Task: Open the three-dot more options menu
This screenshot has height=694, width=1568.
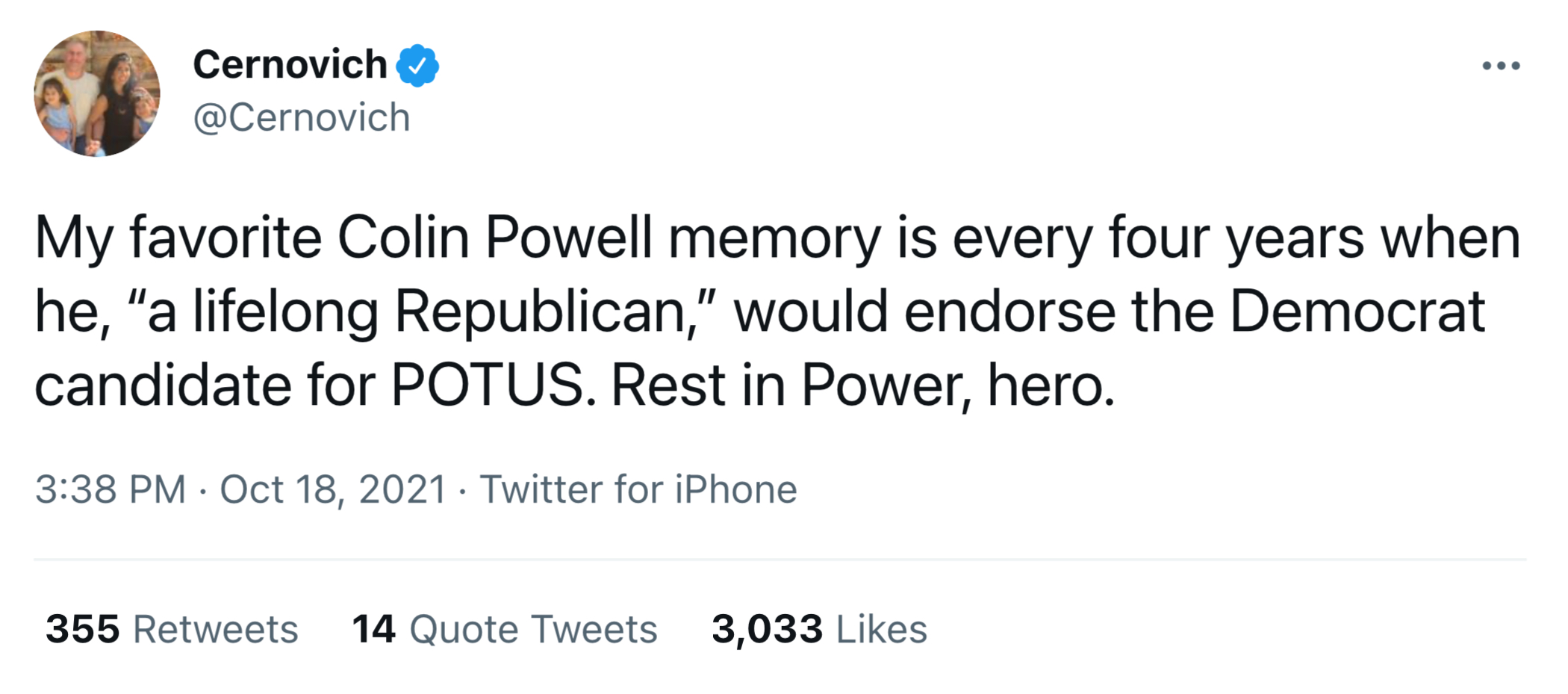Action: point(1501,66)
